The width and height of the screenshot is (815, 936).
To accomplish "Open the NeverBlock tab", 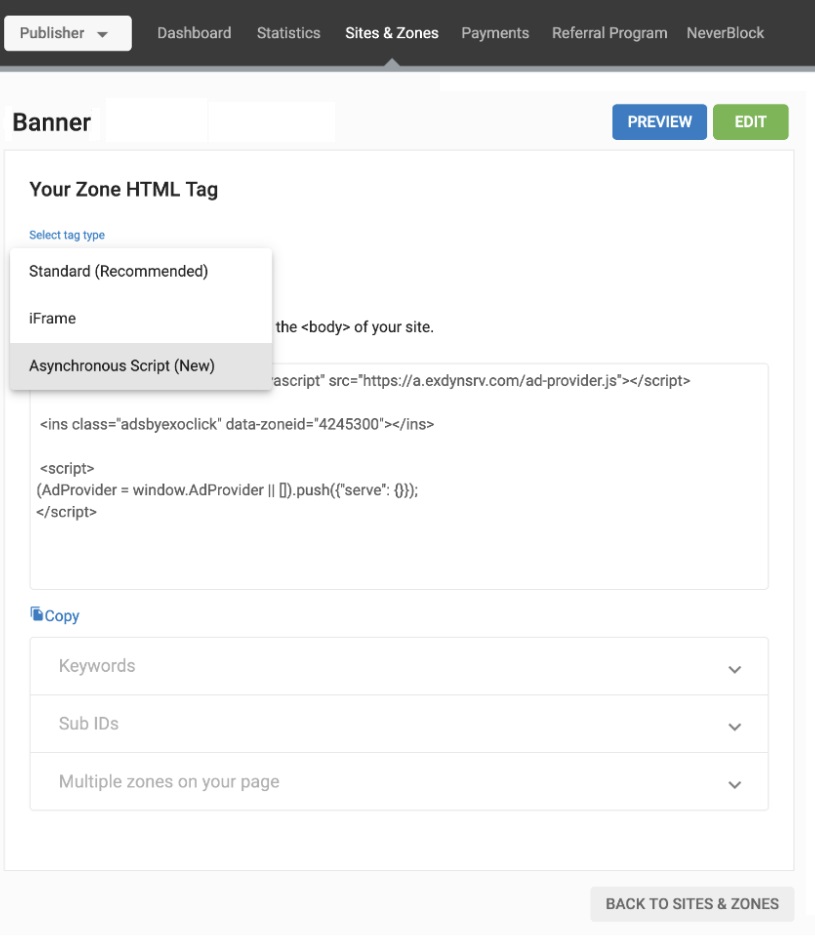I will point(725,33).
